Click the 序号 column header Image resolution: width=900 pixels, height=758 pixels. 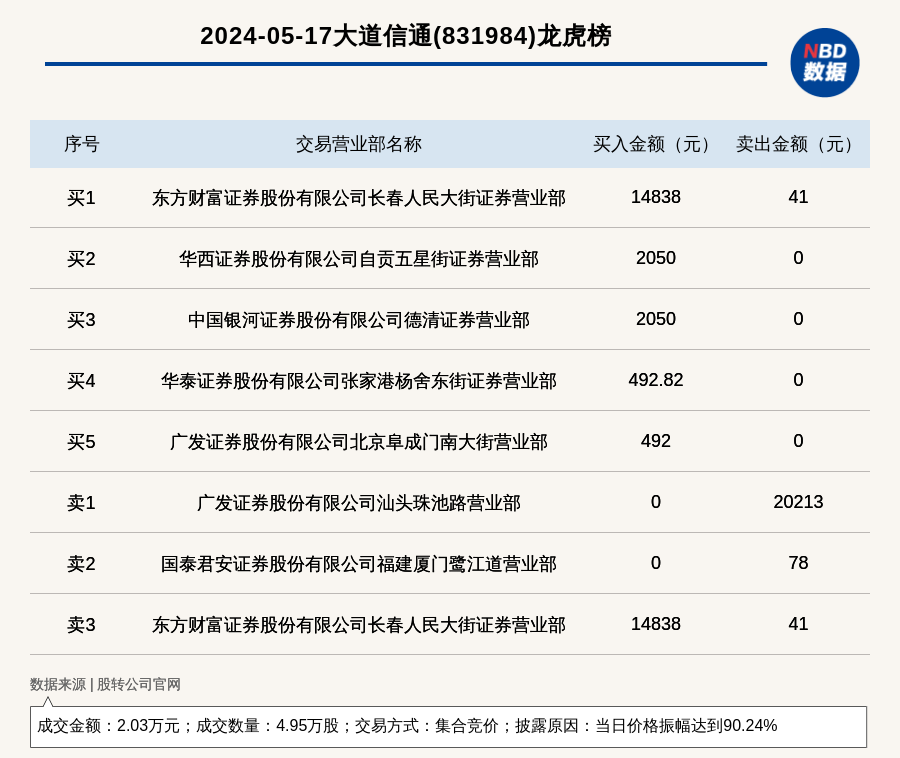coord(82,144)
